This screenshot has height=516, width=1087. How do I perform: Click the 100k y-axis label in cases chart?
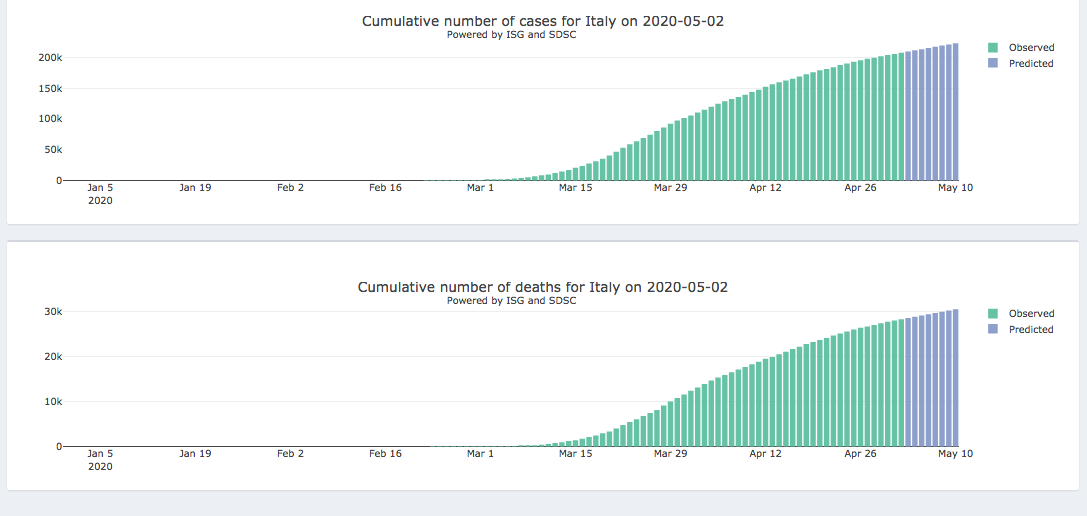50,119
